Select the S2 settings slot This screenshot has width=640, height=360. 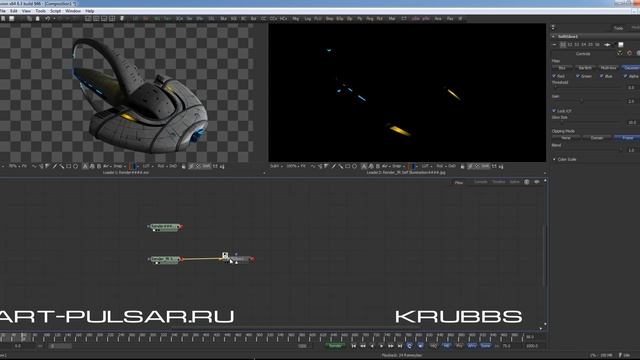[570, 44]
